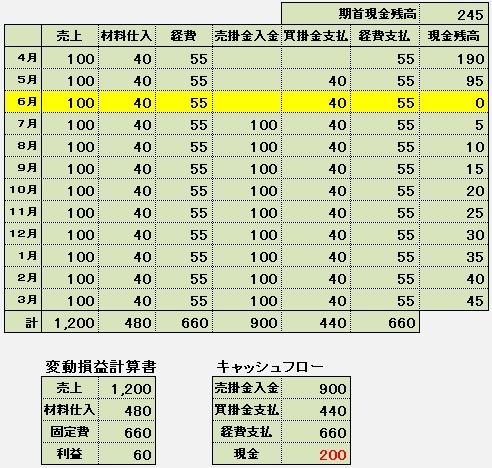492x468 pixels.
Task: Select 9月 cash balance 15
Action: 454,168
